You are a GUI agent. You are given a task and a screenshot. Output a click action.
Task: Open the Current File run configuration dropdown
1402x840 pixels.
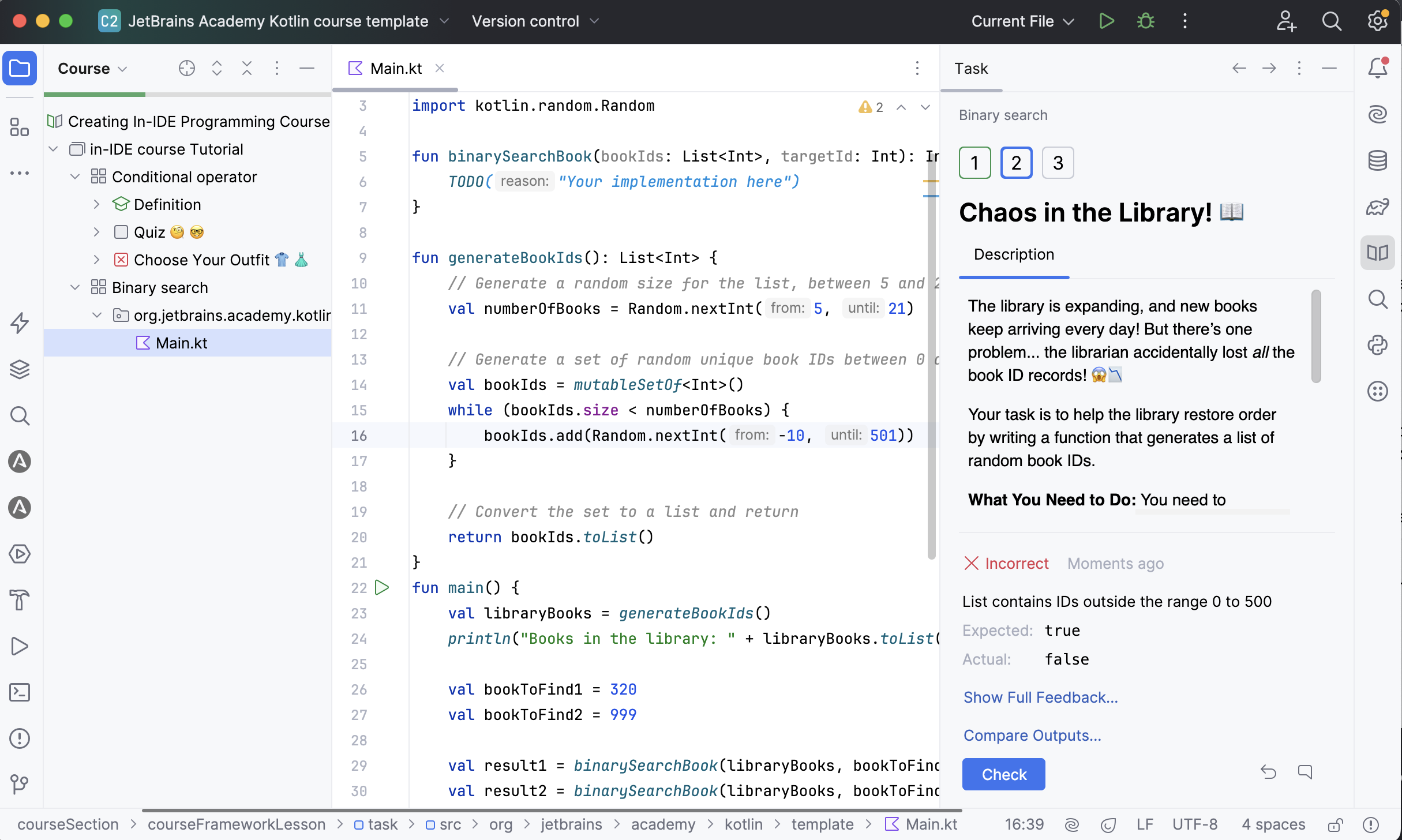[1022, 21]
